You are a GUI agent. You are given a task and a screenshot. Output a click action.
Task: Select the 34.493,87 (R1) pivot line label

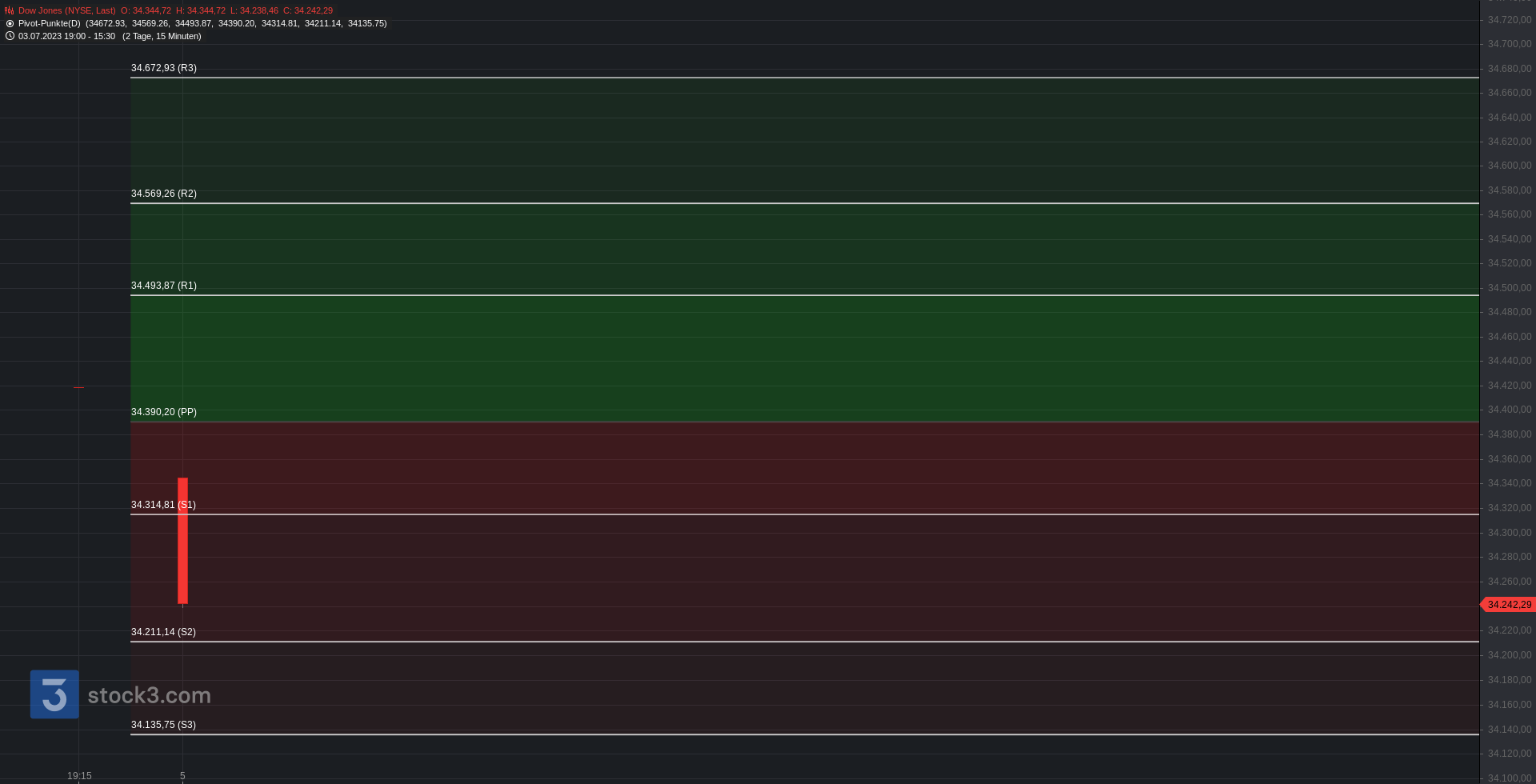tap(164, 286)
